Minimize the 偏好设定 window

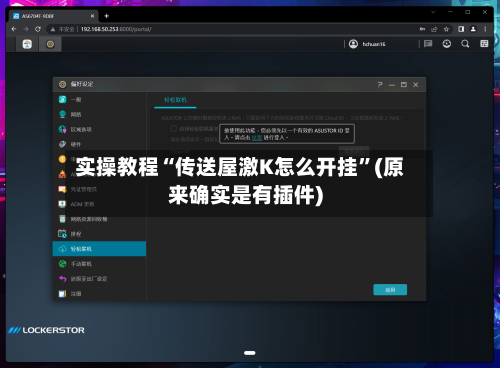tap(392, 85)
